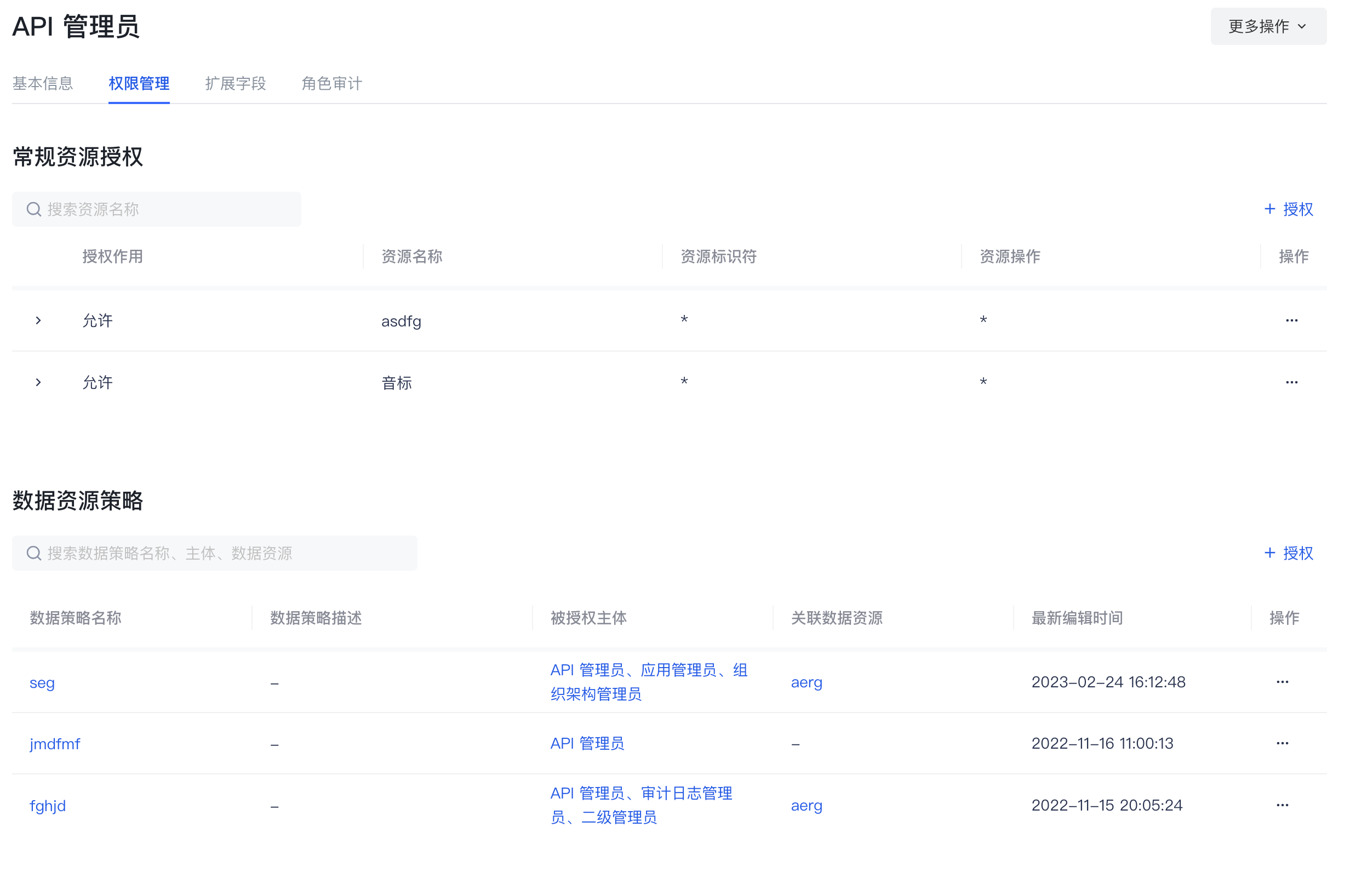Expand the asdfg resource row

[x=38, y=320]
